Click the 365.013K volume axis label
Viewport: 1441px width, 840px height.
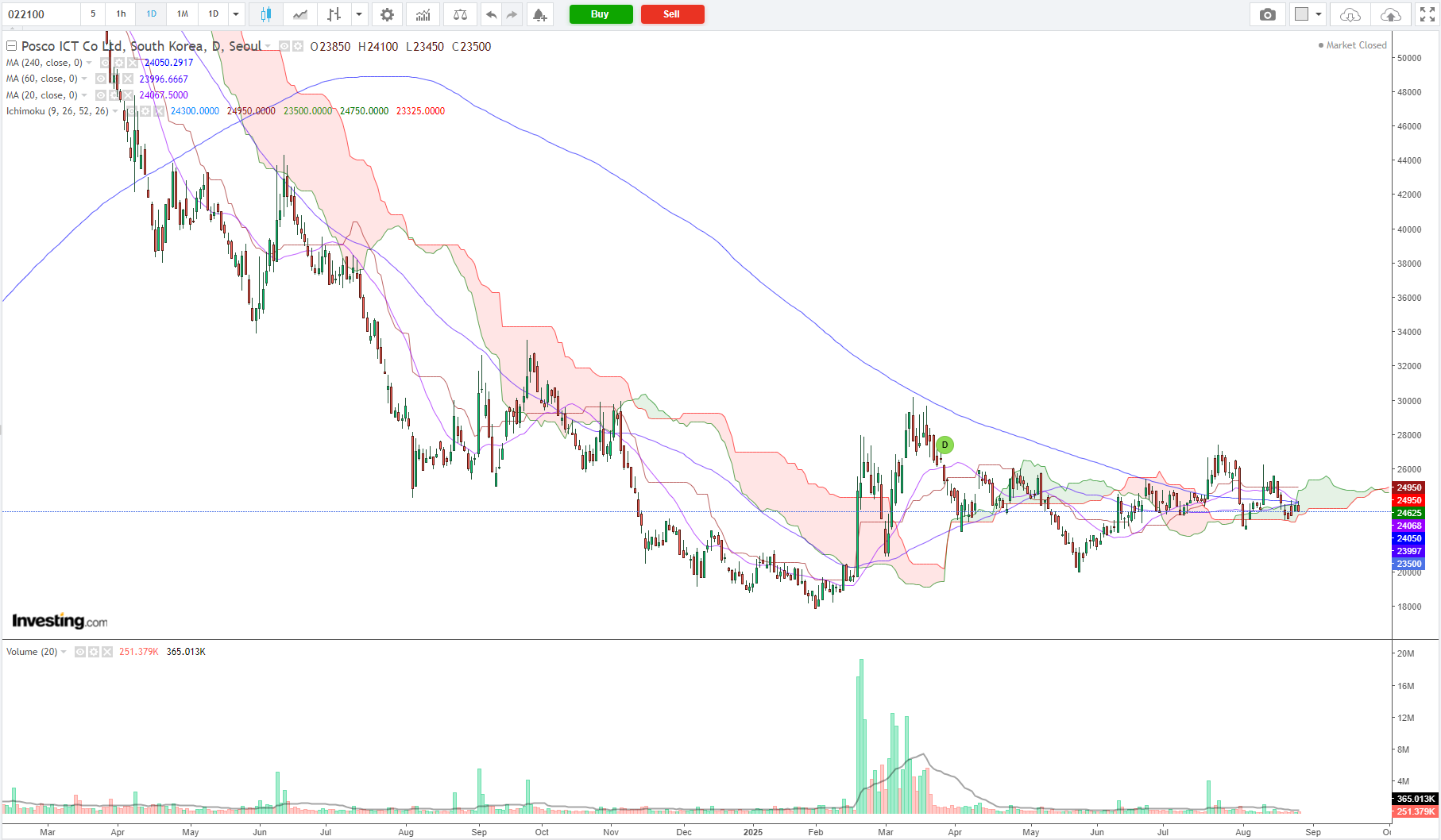[1415, 799]
